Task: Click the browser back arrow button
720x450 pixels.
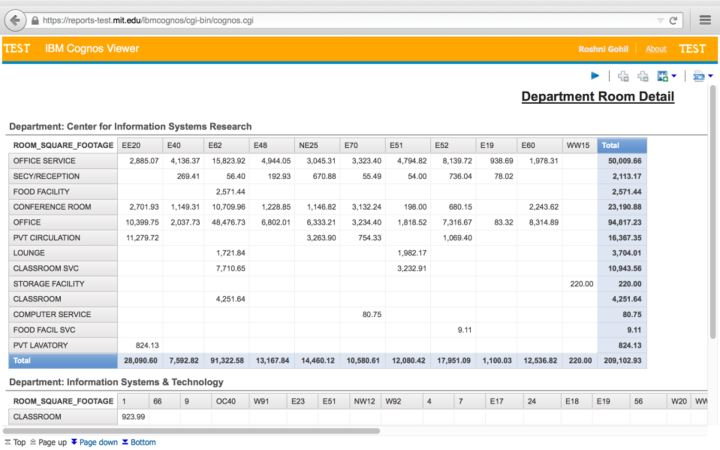Action: point(15,20)
